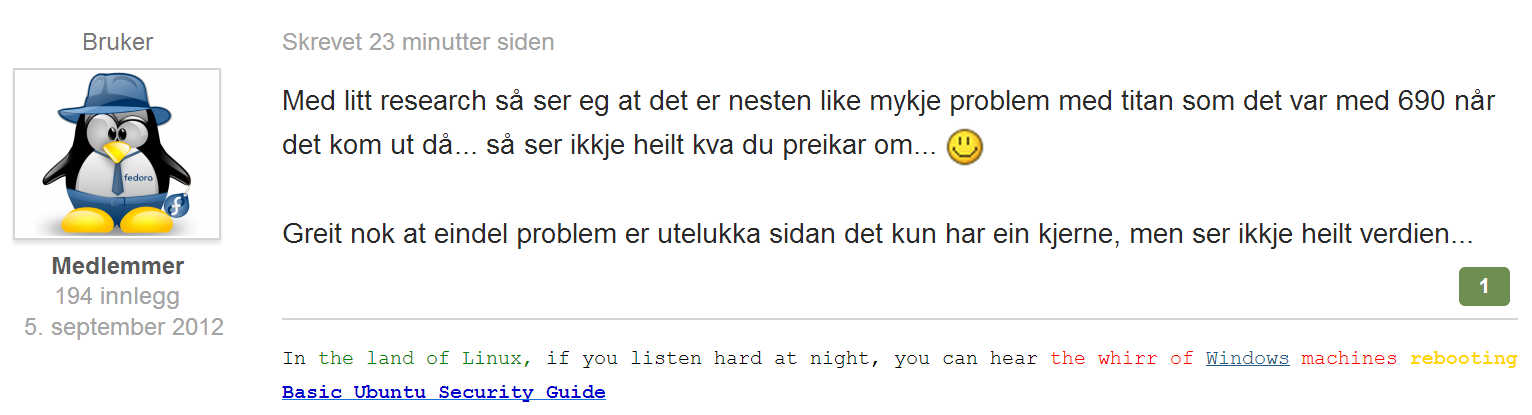Click the paragraph starting with 'Greit nok'
The height and width of the screenshot is (415, 1532).
(x=878, y=236)
